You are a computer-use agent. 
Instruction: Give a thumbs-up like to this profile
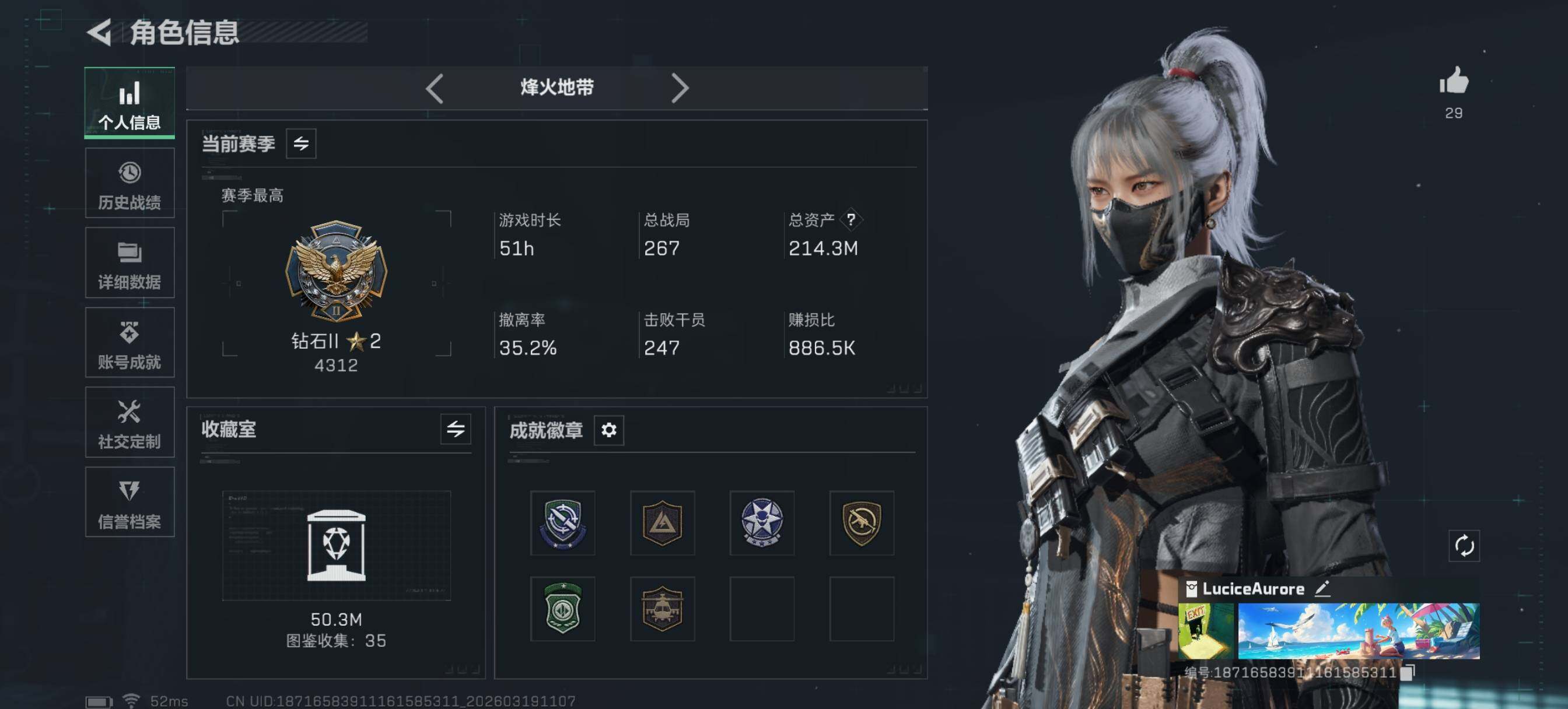click(1454, 80)
